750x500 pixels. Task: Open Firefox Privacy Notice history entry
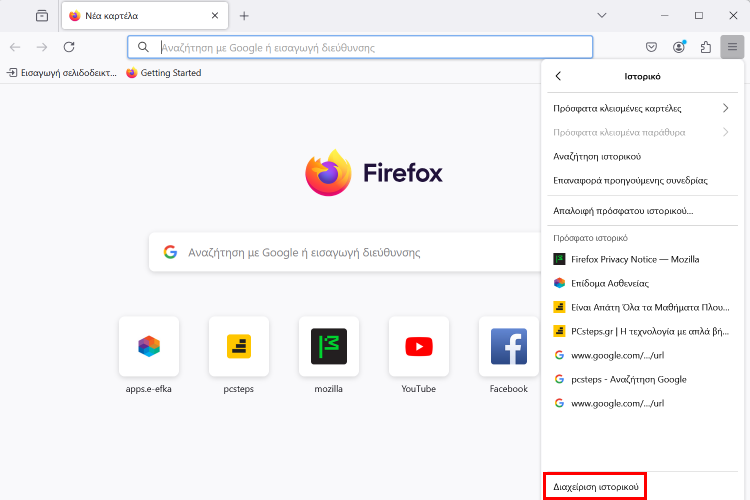tap(642, 259)
